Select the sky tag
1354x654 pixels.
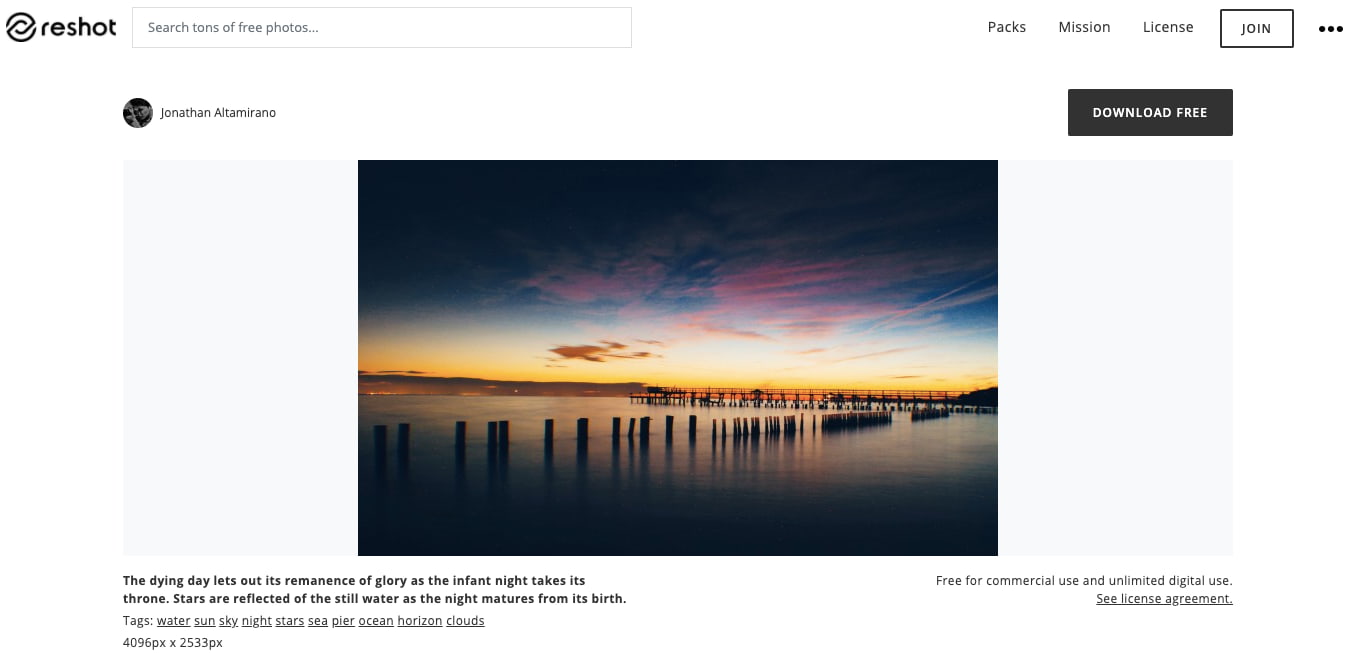(x=228, y=621)
